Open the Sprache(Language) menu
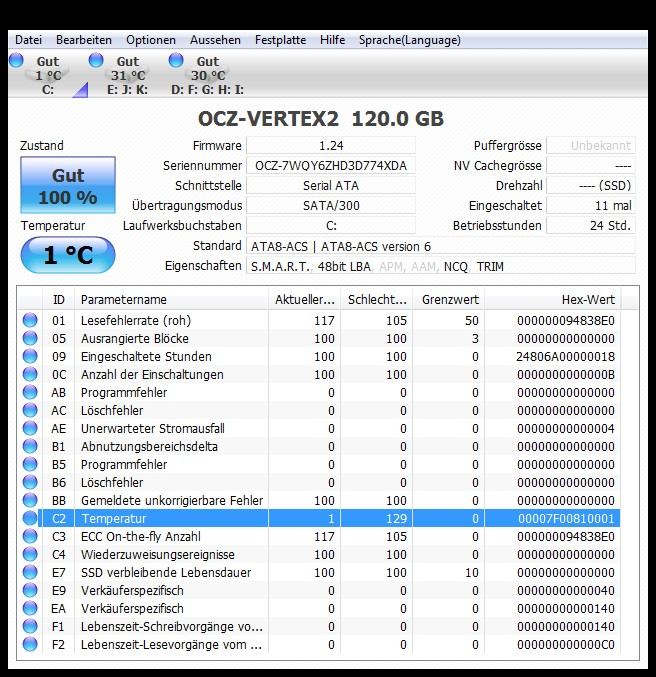The height and width of the screenshot is (677, 656). click(409, 40)
